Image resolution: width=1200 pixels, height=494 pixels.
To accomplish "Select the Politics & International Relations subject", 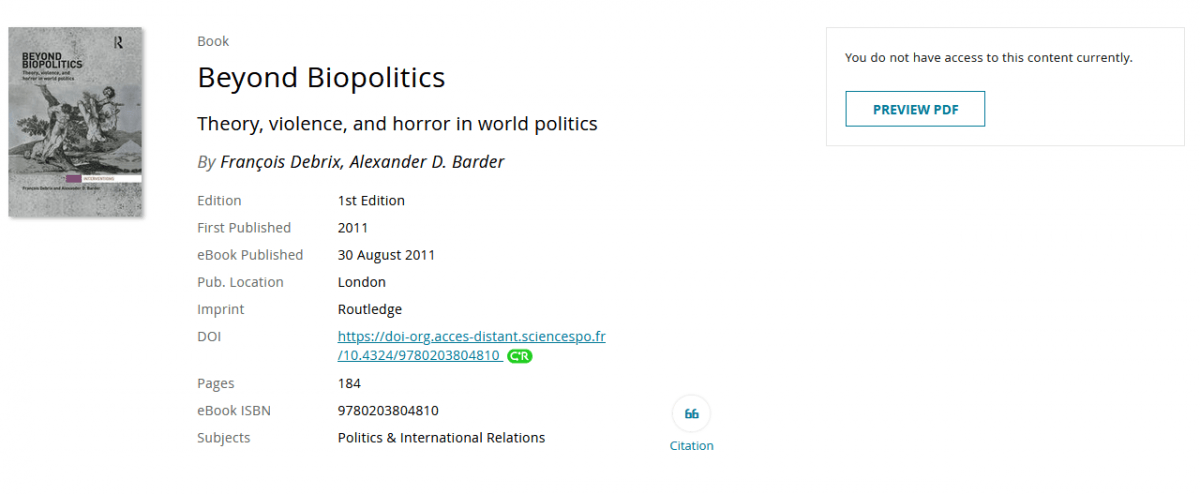I will 441,437.
